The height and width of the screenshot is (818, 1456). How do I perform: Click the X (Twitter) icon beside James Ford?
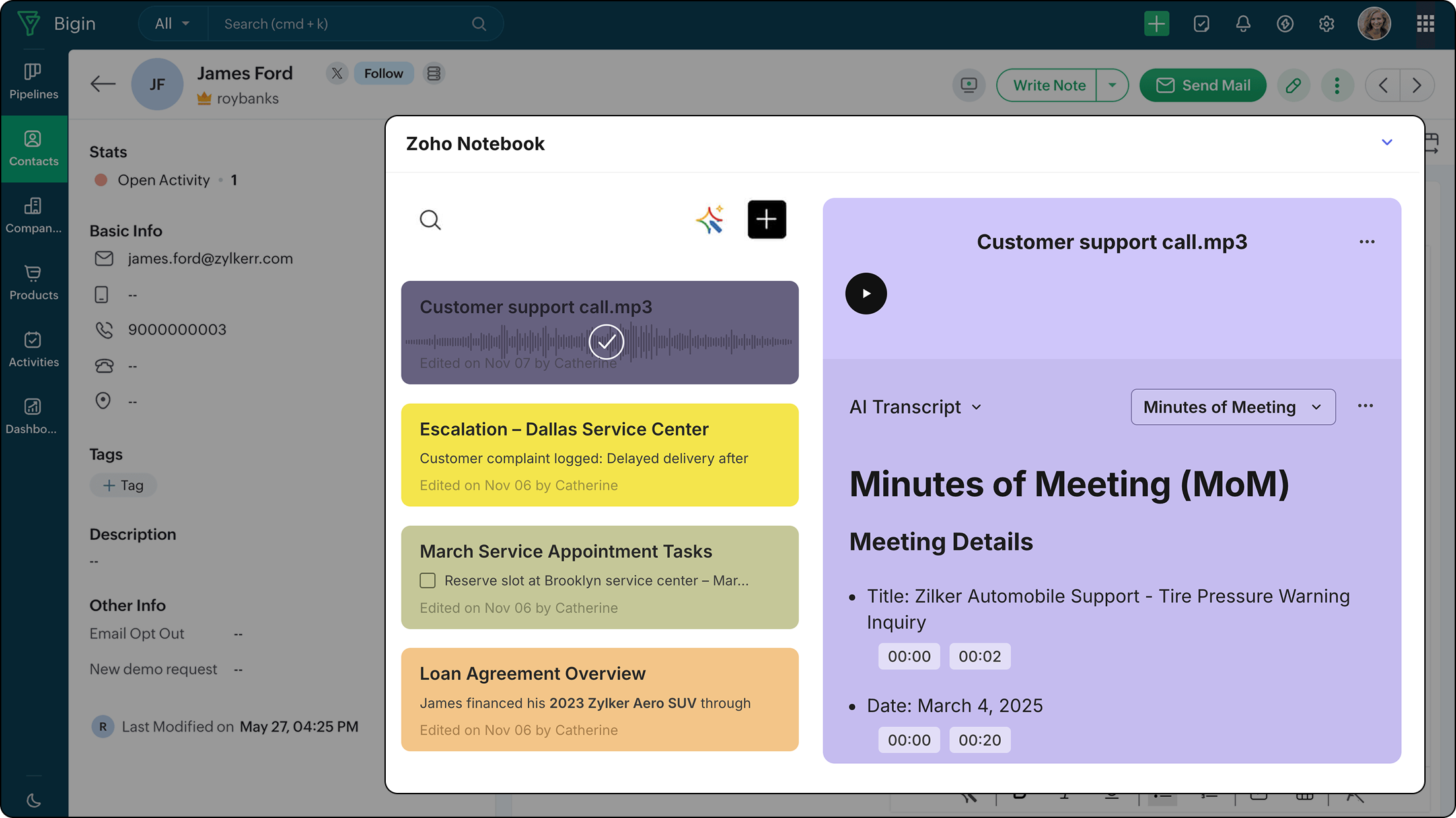pos(337,73)
